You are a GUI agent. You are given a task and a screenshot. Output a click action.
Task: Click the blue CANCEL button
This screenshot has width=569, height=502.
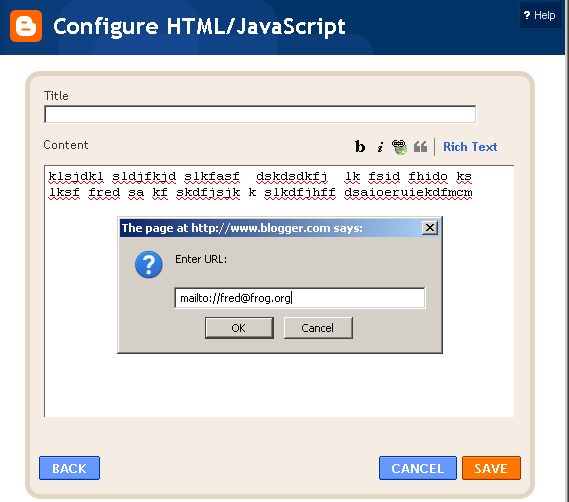coord(418,468)
